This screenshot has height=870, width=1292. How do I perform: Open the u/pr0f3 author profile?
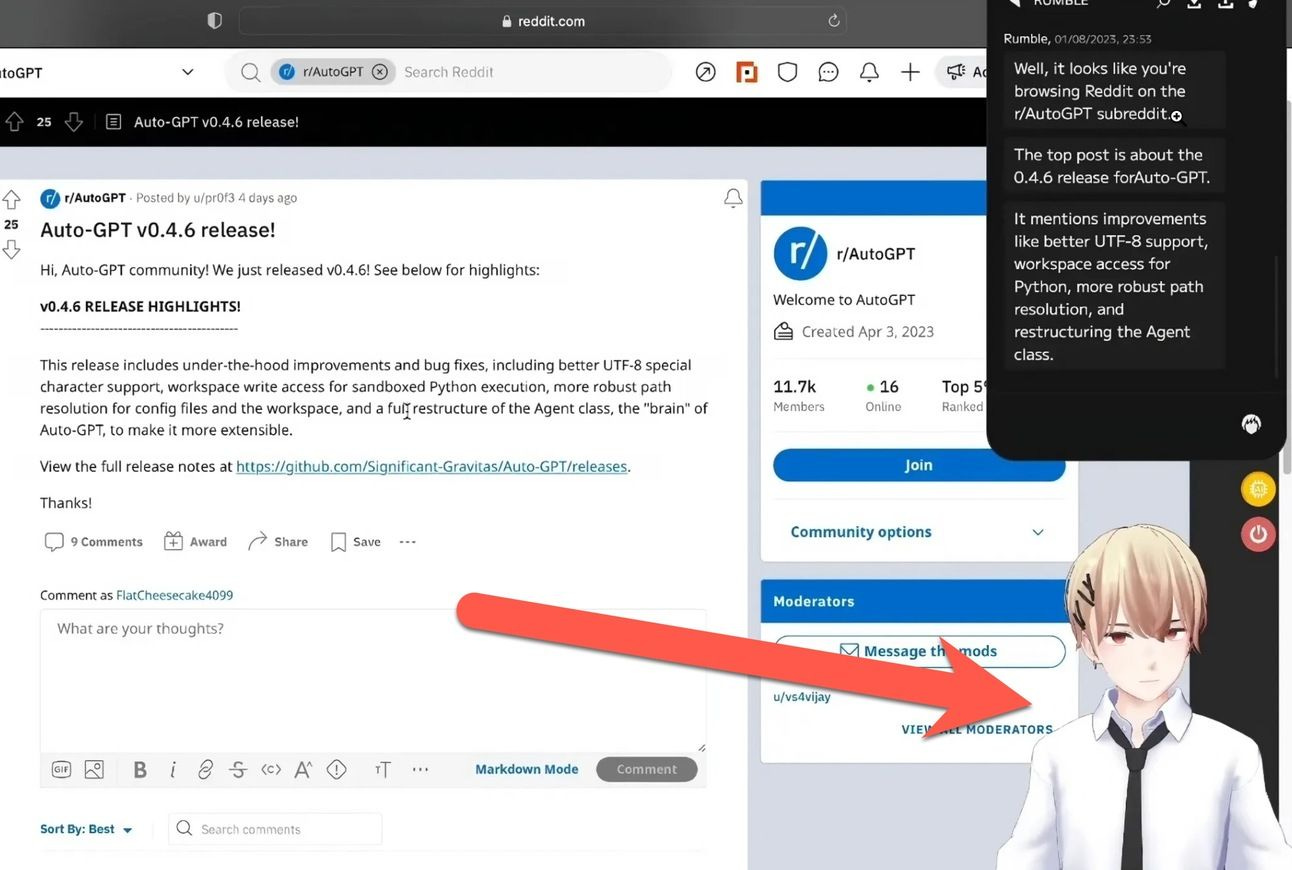click(213, 198)
